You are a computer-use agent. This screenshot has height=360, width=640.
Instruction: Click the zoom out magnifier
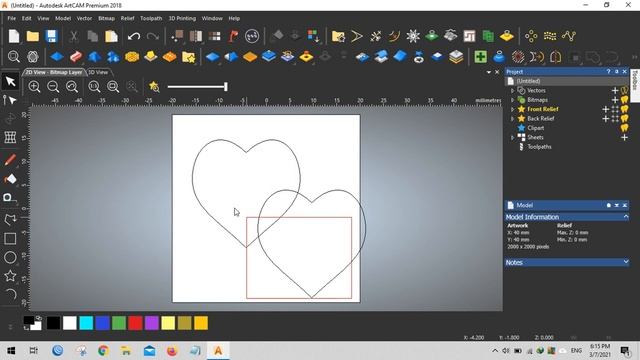(53, 87)
